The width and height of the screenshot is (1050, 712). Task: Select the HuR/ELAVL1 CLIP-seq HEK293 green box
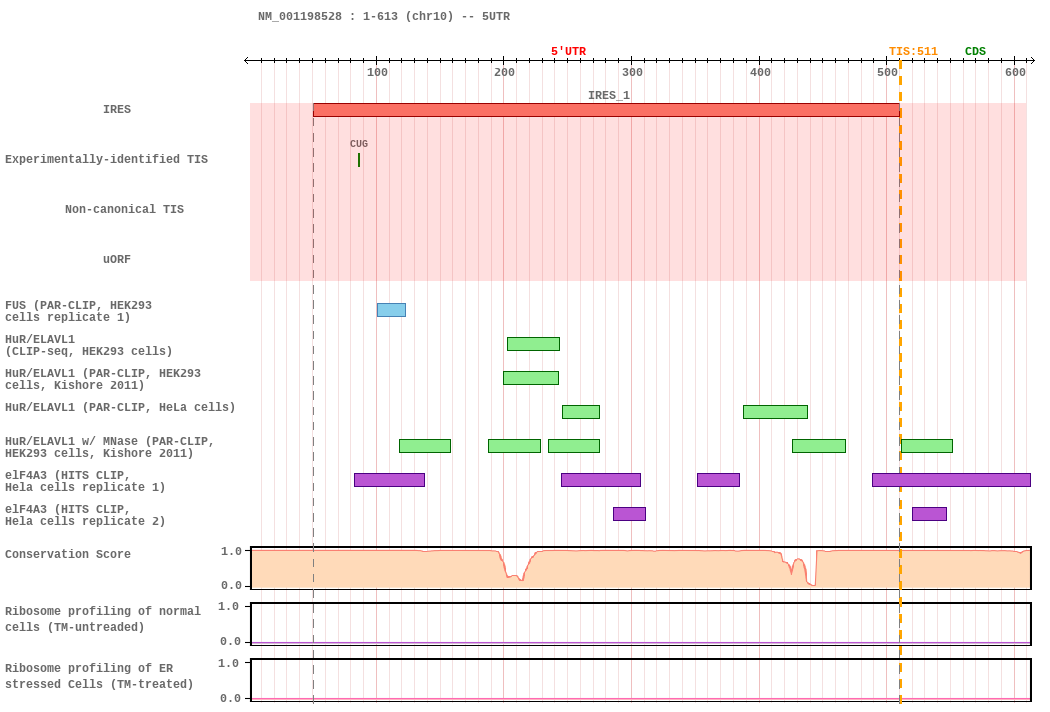click(533, 344)
